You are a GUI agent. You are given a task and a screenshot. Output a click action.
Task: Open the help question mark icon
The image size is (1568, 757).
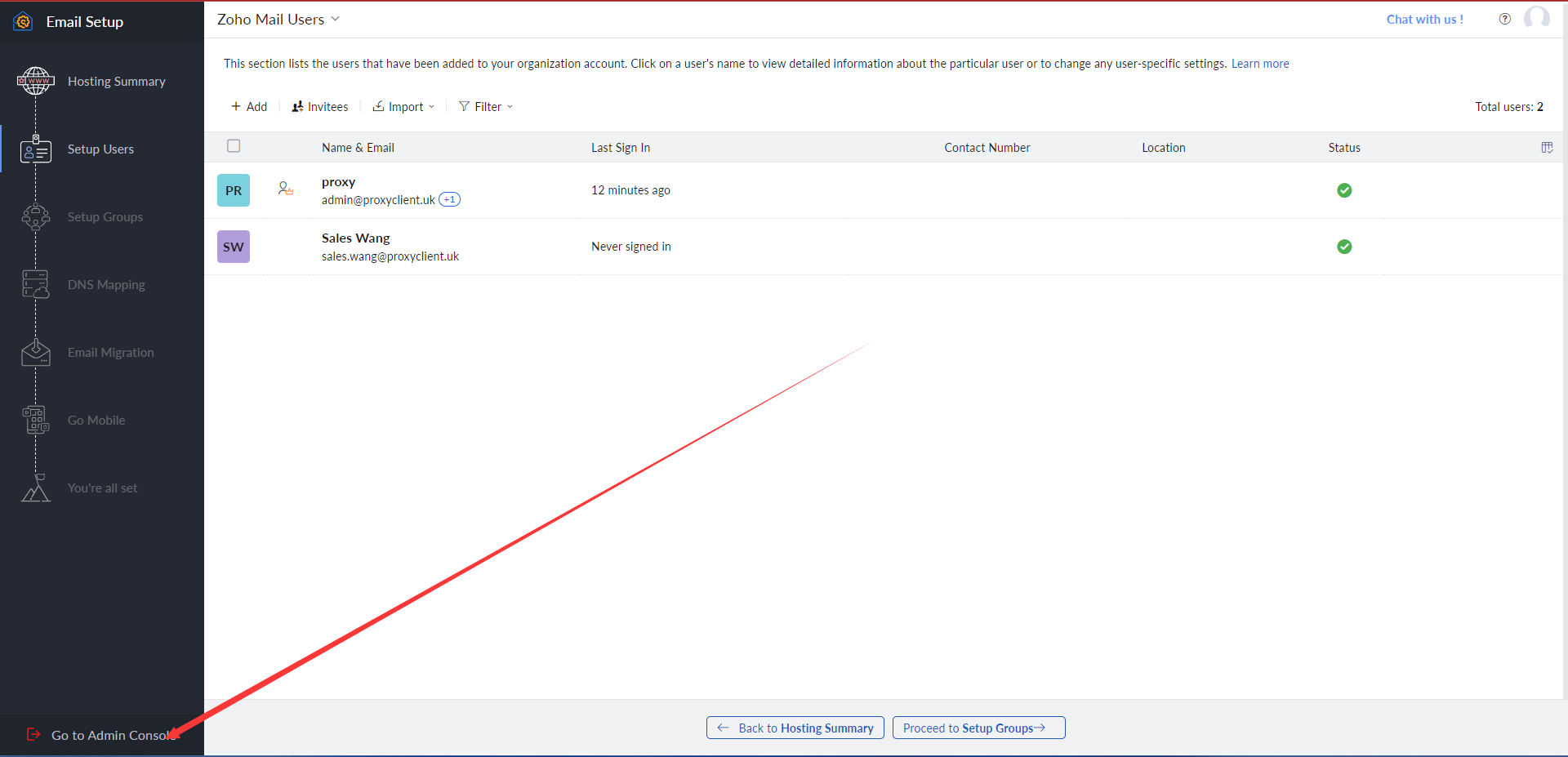(1504, 19)
